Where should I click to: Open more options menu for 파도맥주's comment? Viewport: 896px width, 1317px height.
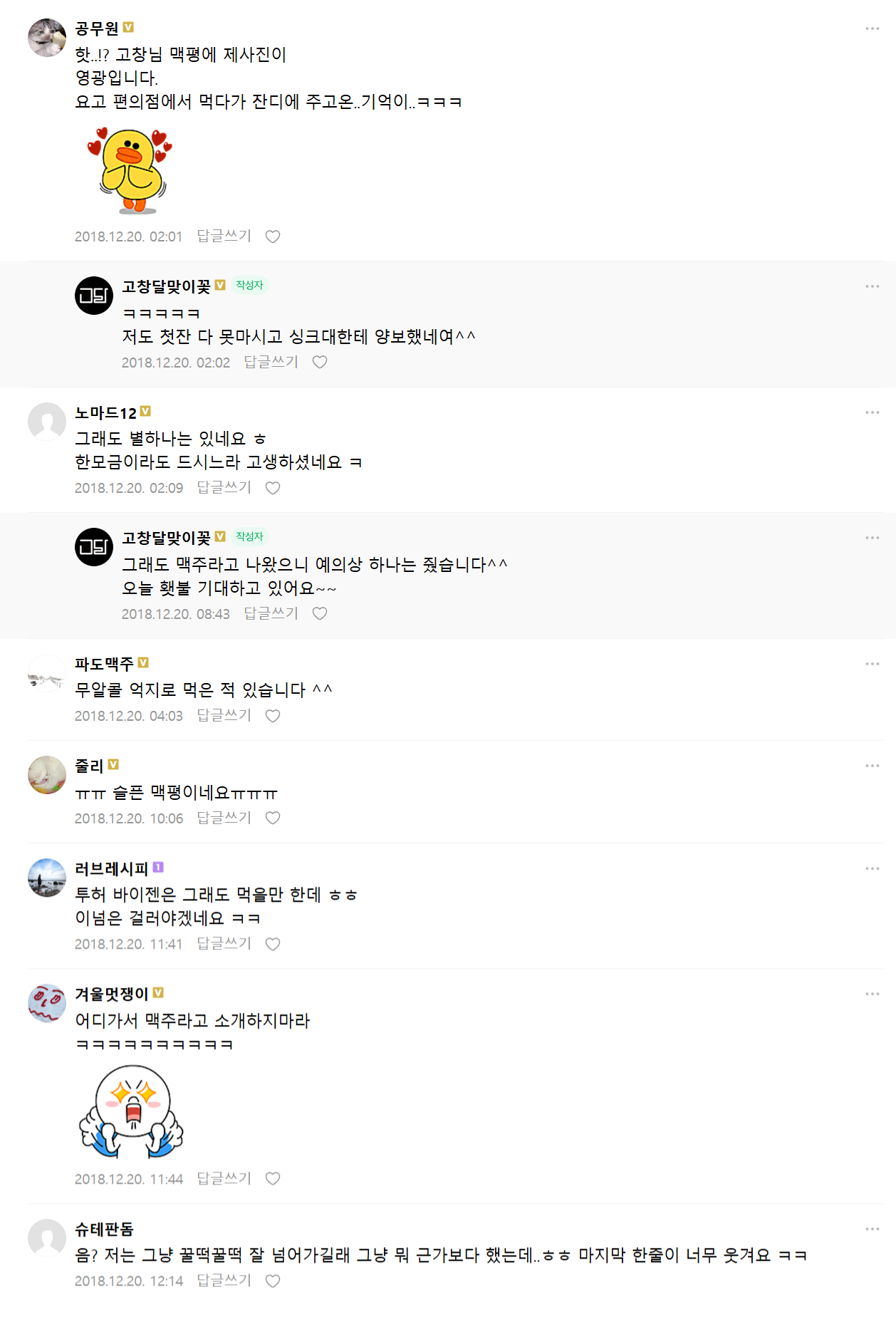872,664
